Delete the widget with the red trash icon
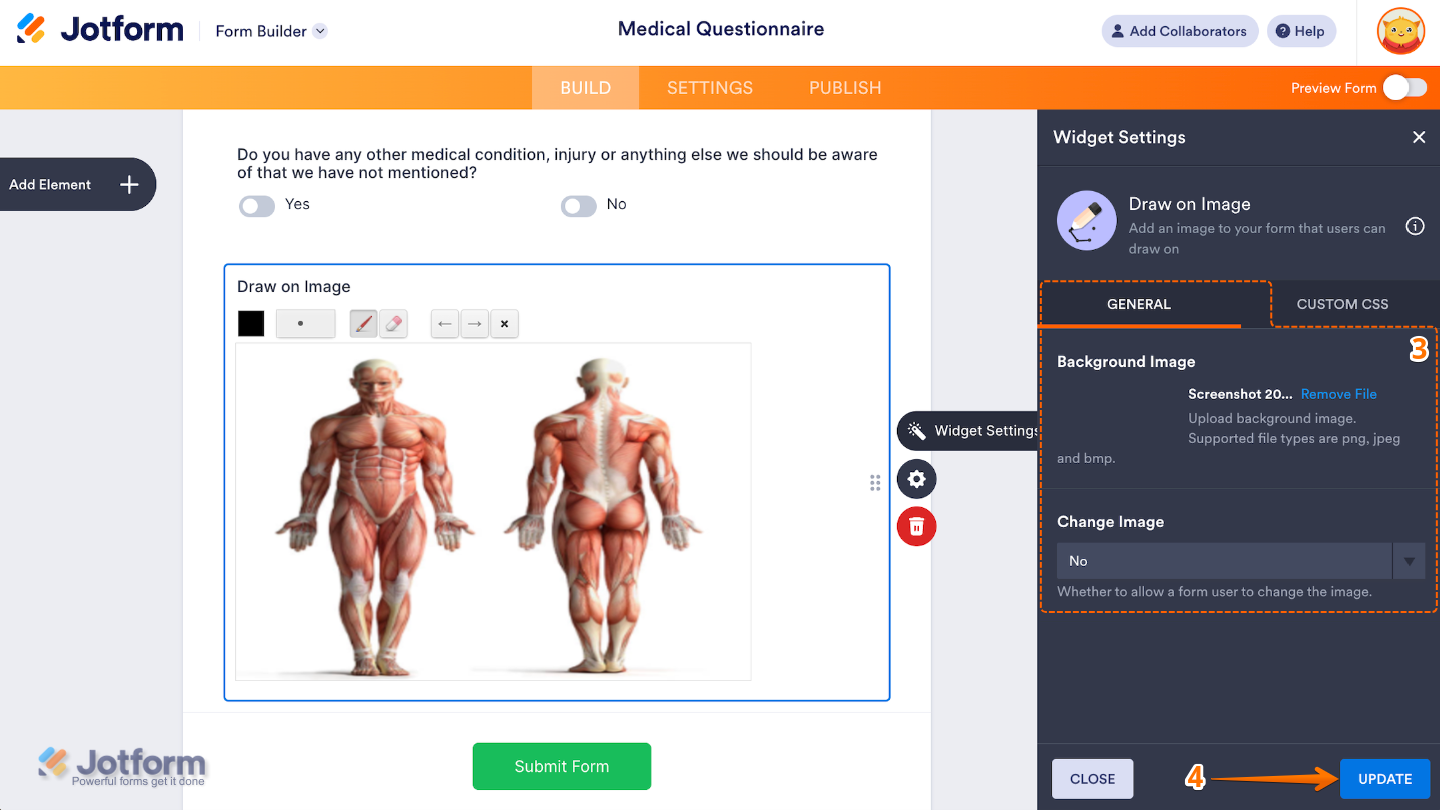The width and height of the screenshot is (1440, 810). coord(916,526)
